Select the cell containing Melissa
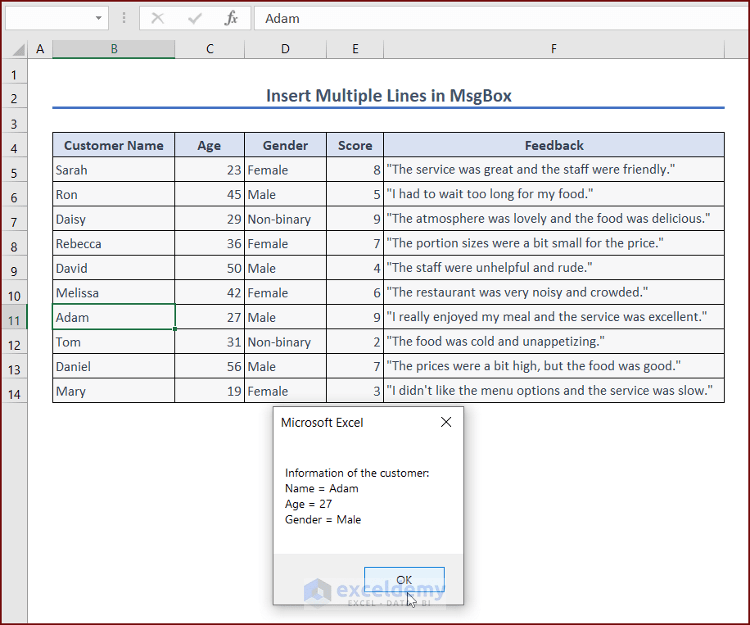 (x=114, y=293)
